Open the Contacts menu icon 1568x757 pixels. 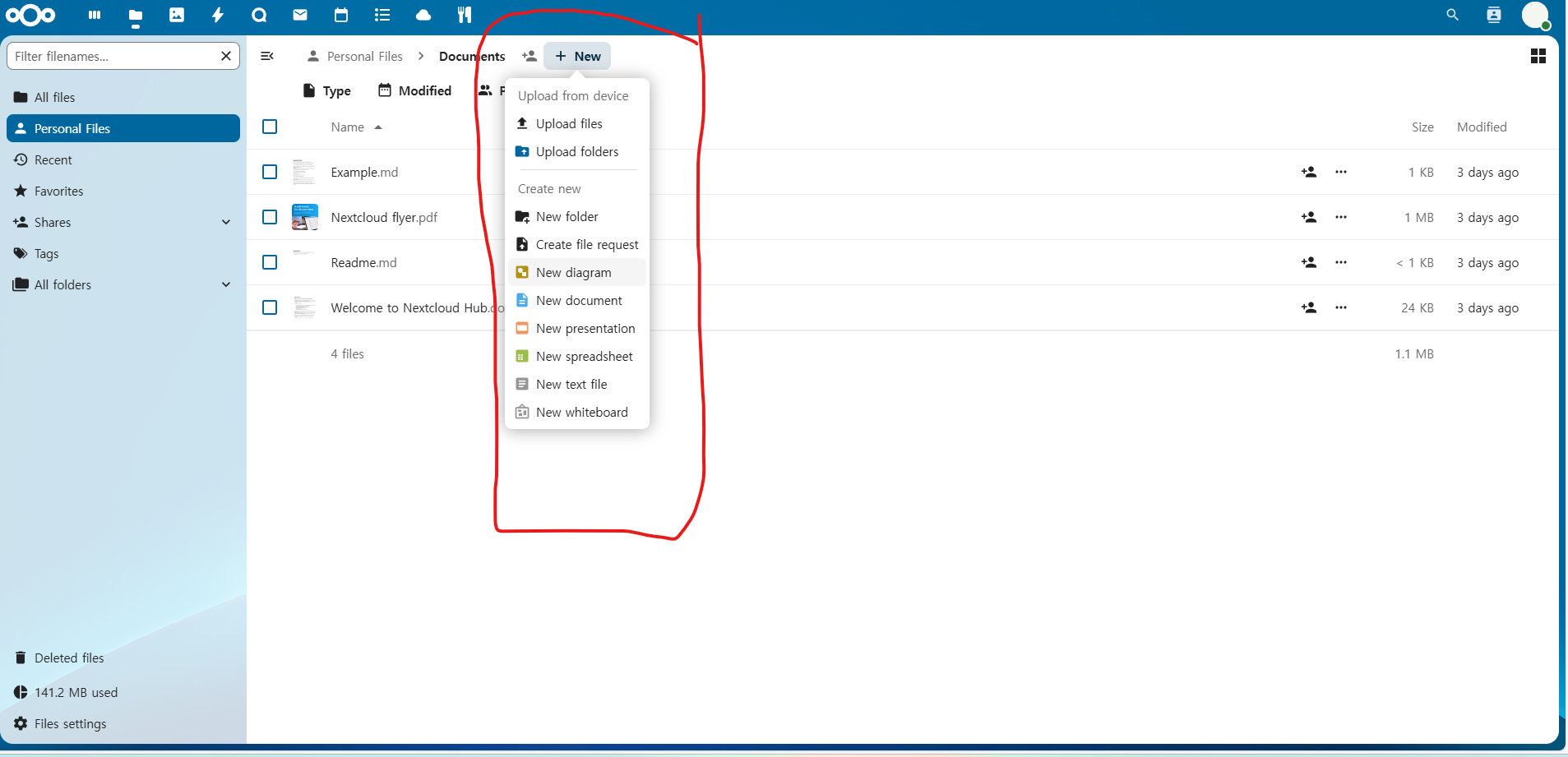(x=1494, y=15)
